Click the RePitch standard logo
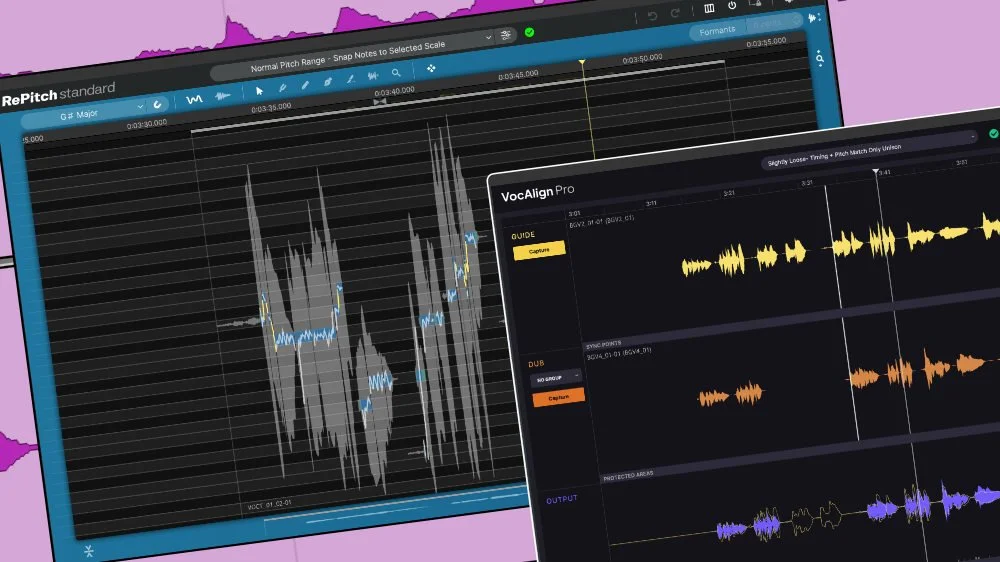Image resolution: width=1000 pixels, height=562 pixels. point(59,94)
